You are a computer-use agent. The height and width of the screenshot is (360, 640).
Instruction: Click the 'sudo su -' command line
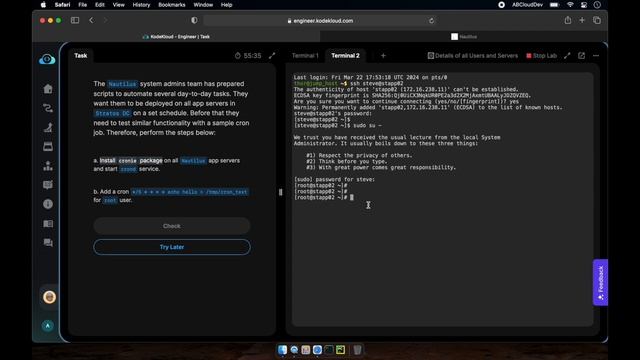click(x=338, y=126)
